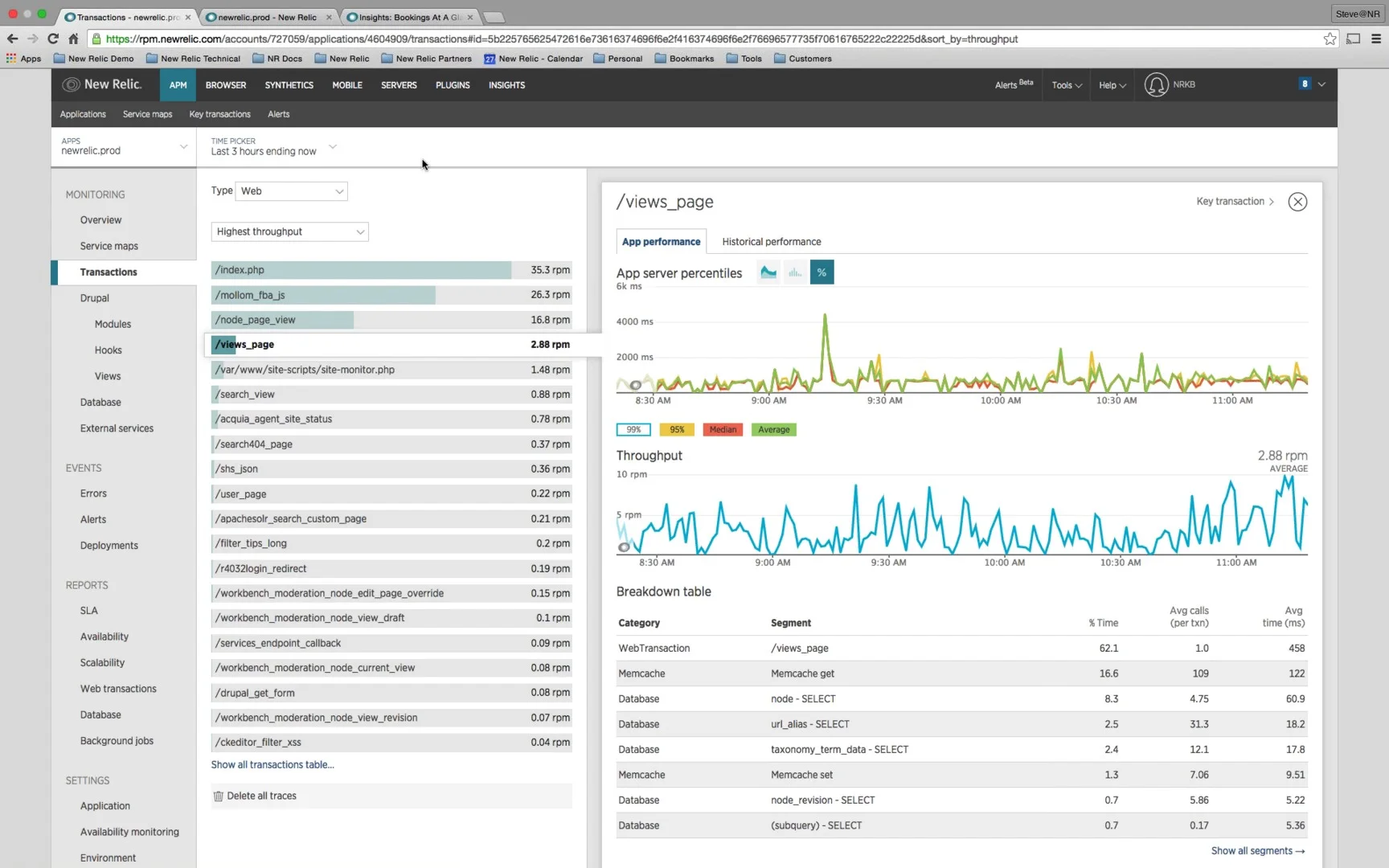
Task: Switch to area chart view for percentiles
Action: pyautogui.click(x=768, y=272)
